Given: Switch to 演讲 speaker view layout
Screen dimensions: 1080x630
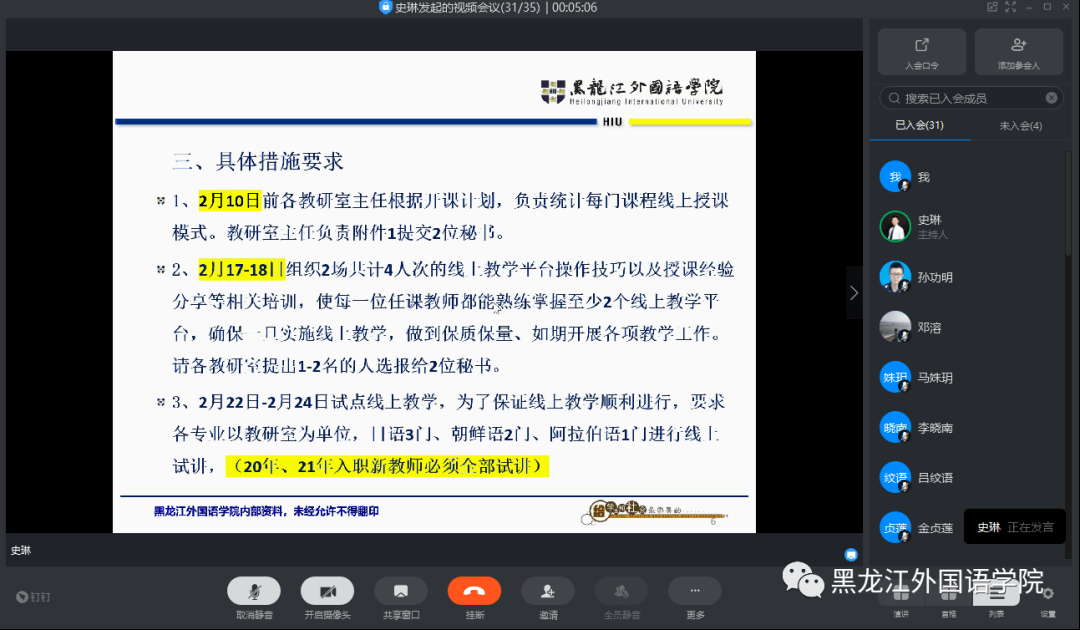Looking at the screenshot, I should 901,602.
